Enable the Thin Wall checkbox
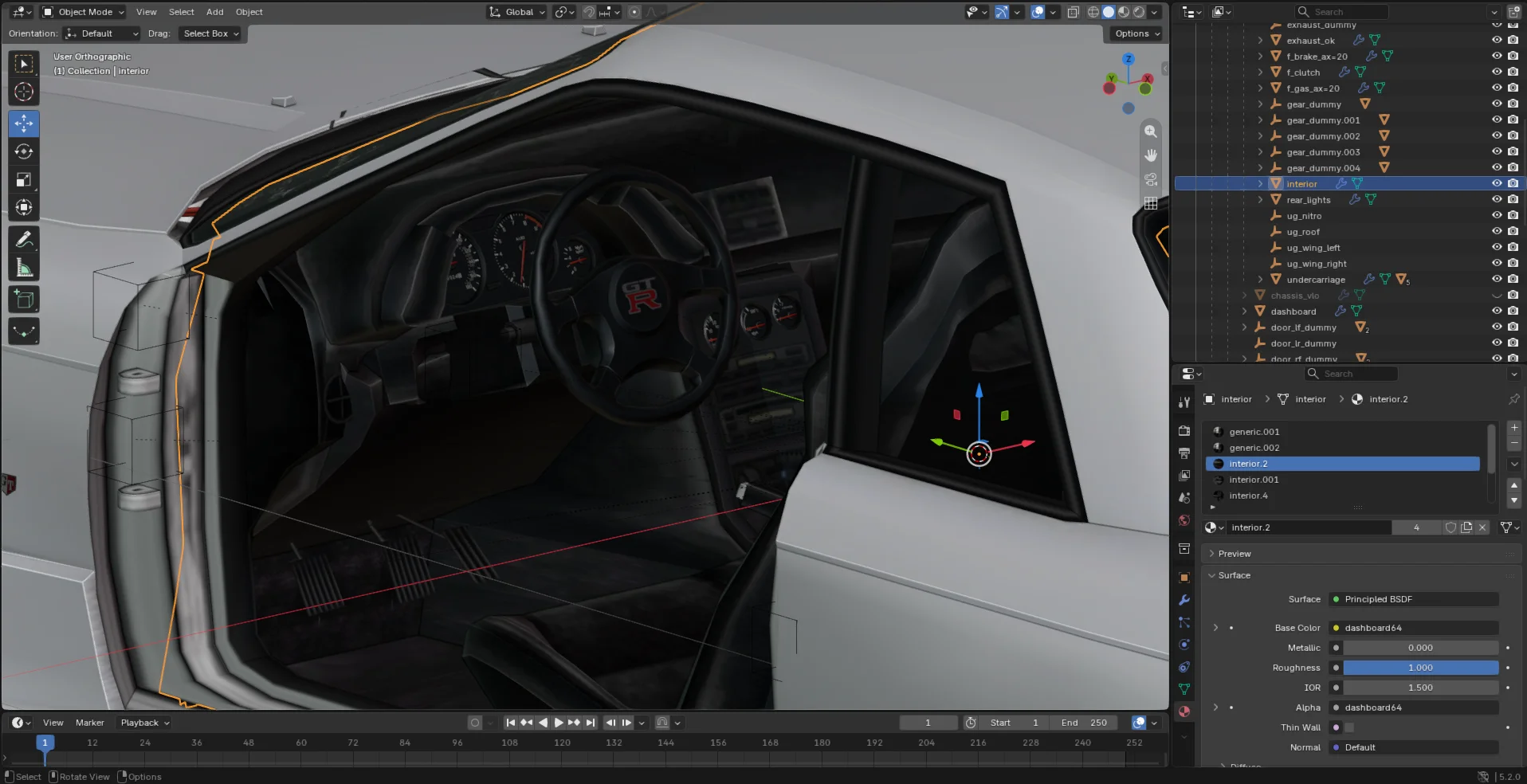This screenshot has height=784, width=1527. coord(1349,727)
